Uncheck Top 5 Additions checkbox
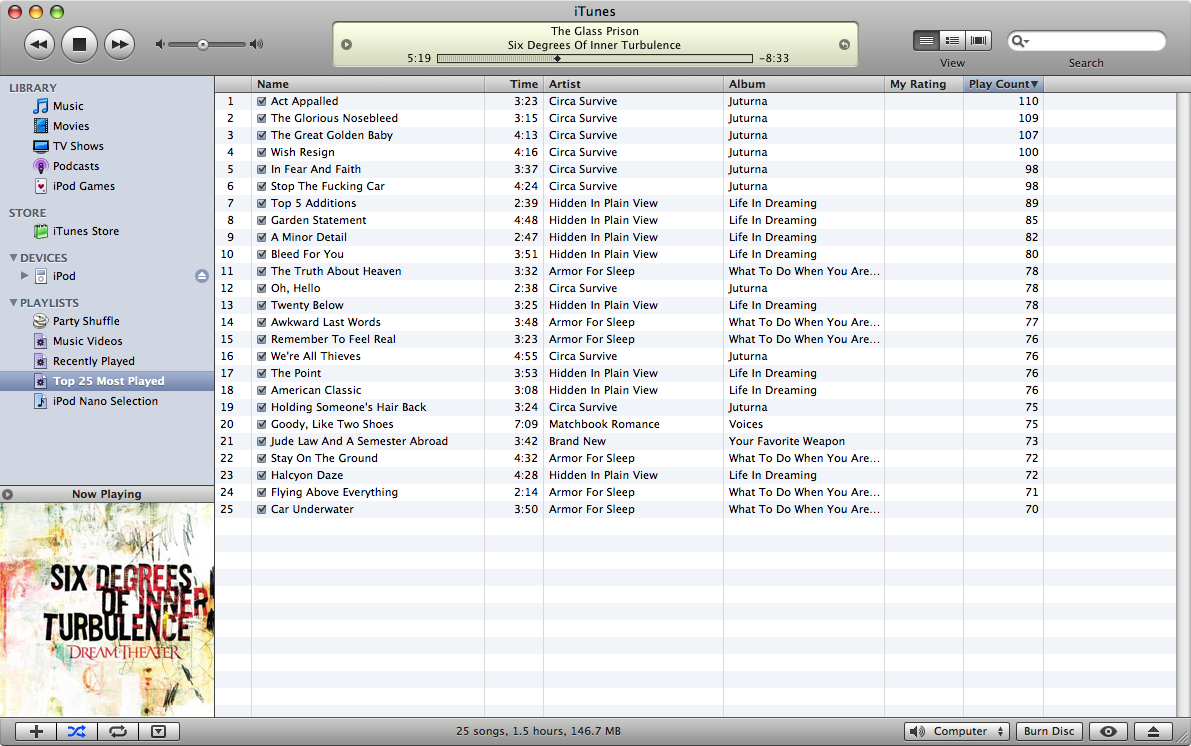 pyautogui.click(x=261, y=203)
